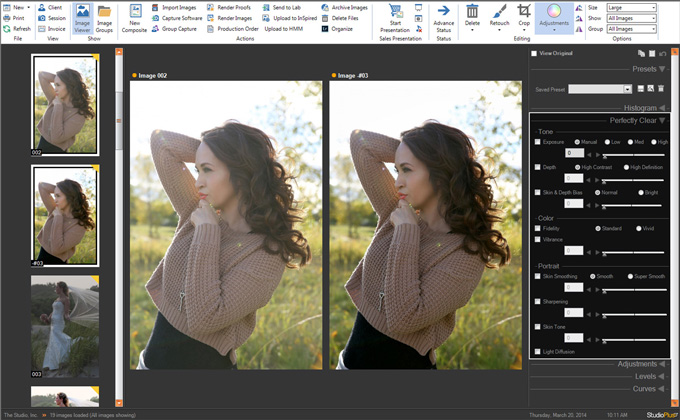
Task: Click Import Images in Actions group
Action: coord(178,7)
